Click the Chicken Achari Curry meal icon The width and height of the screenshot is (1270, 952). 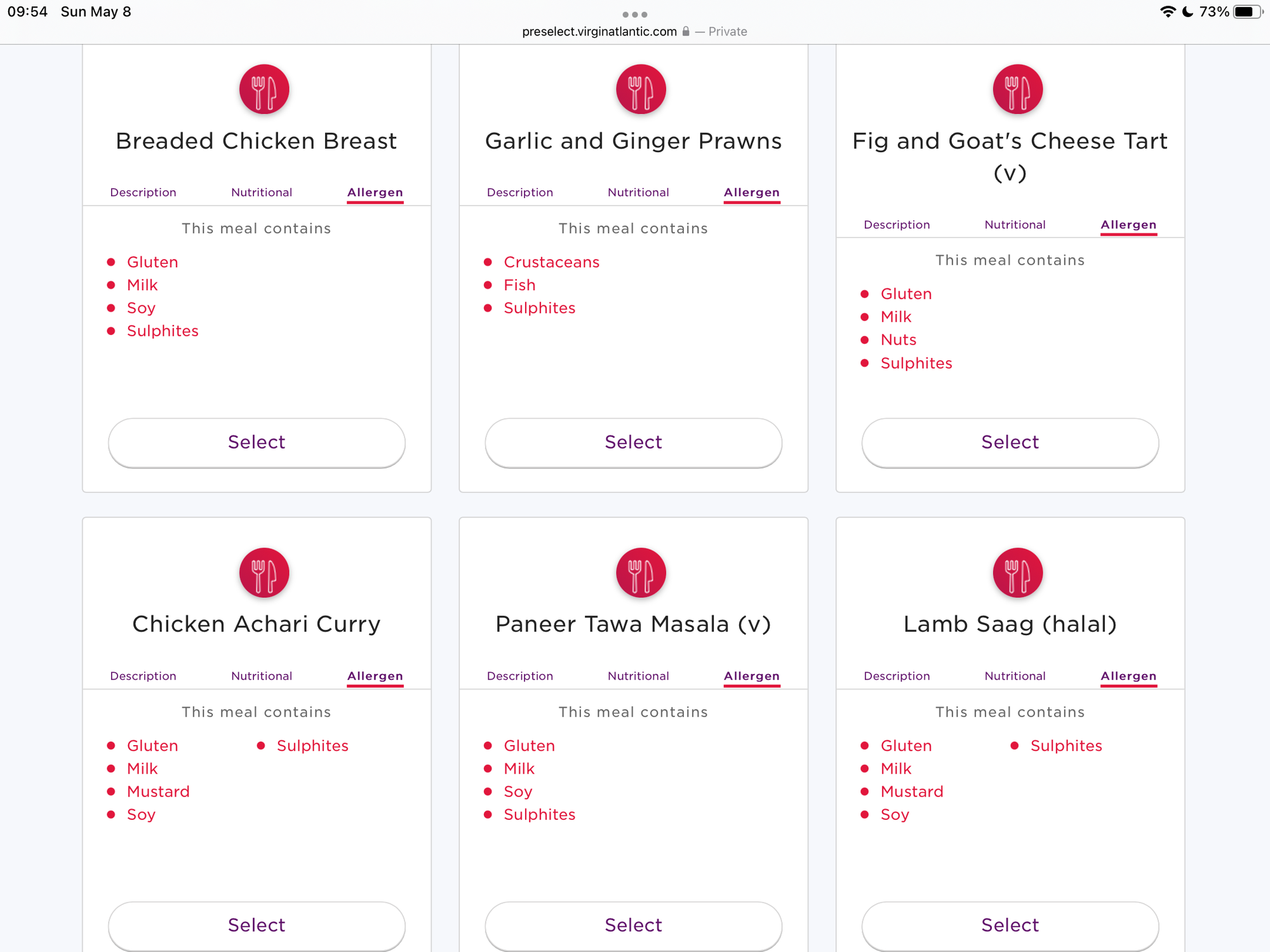[264, 572]
